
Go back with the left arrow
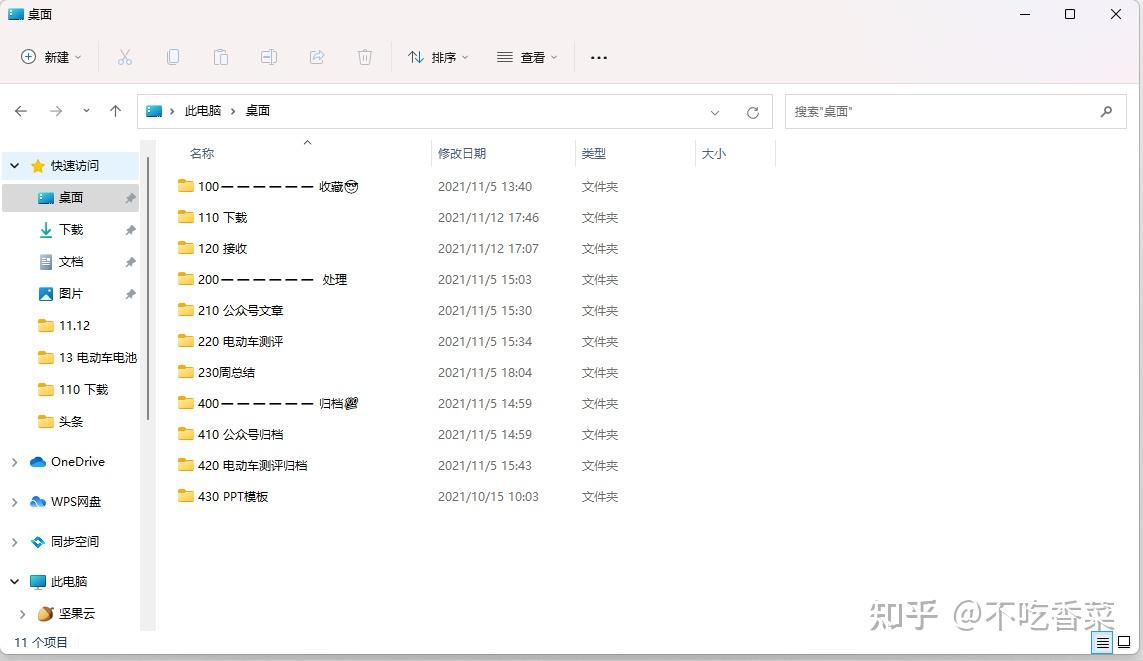tap(21, 111)
